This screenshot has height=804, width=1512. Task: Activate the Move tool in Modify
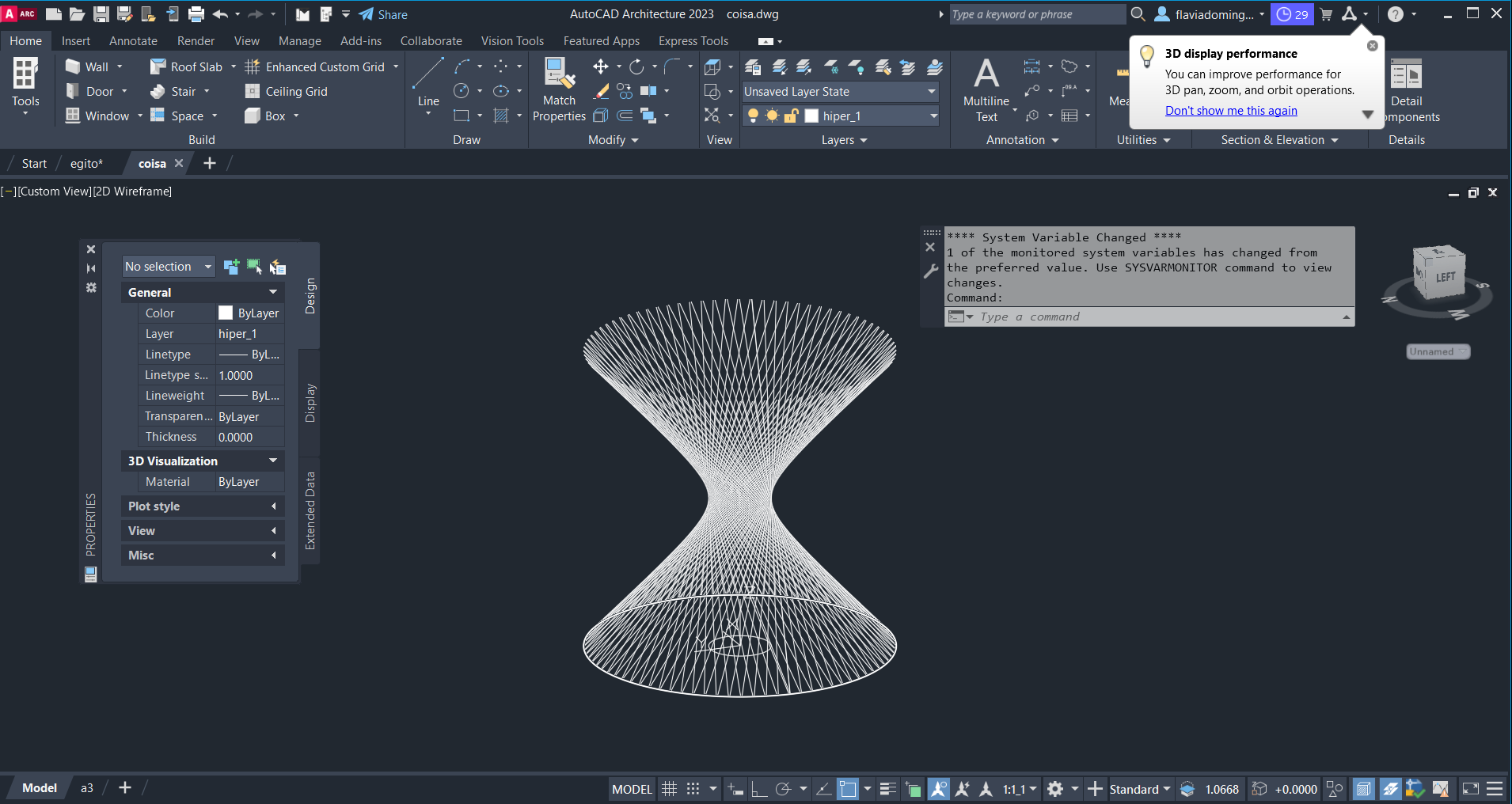click(x=601, y=67)
